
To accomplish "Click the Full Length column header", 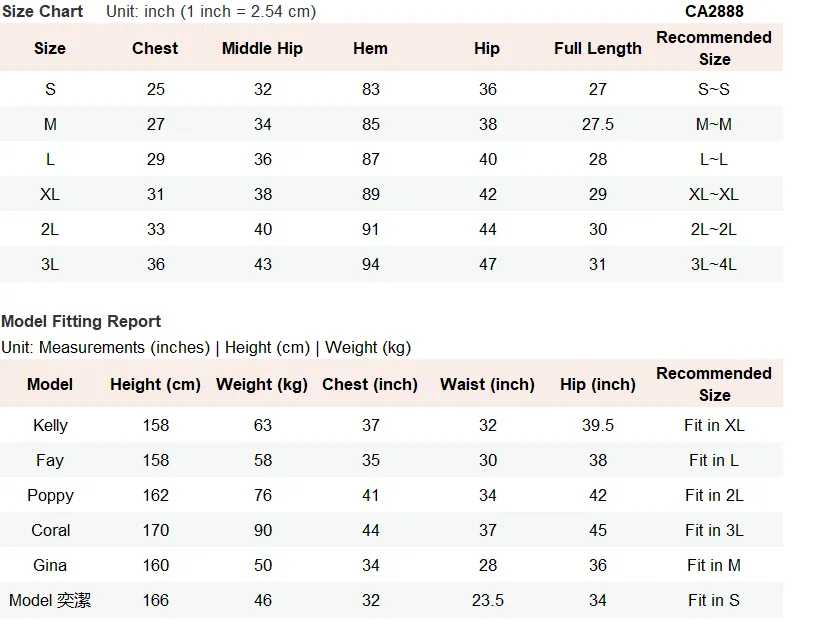I will point(597,48).
